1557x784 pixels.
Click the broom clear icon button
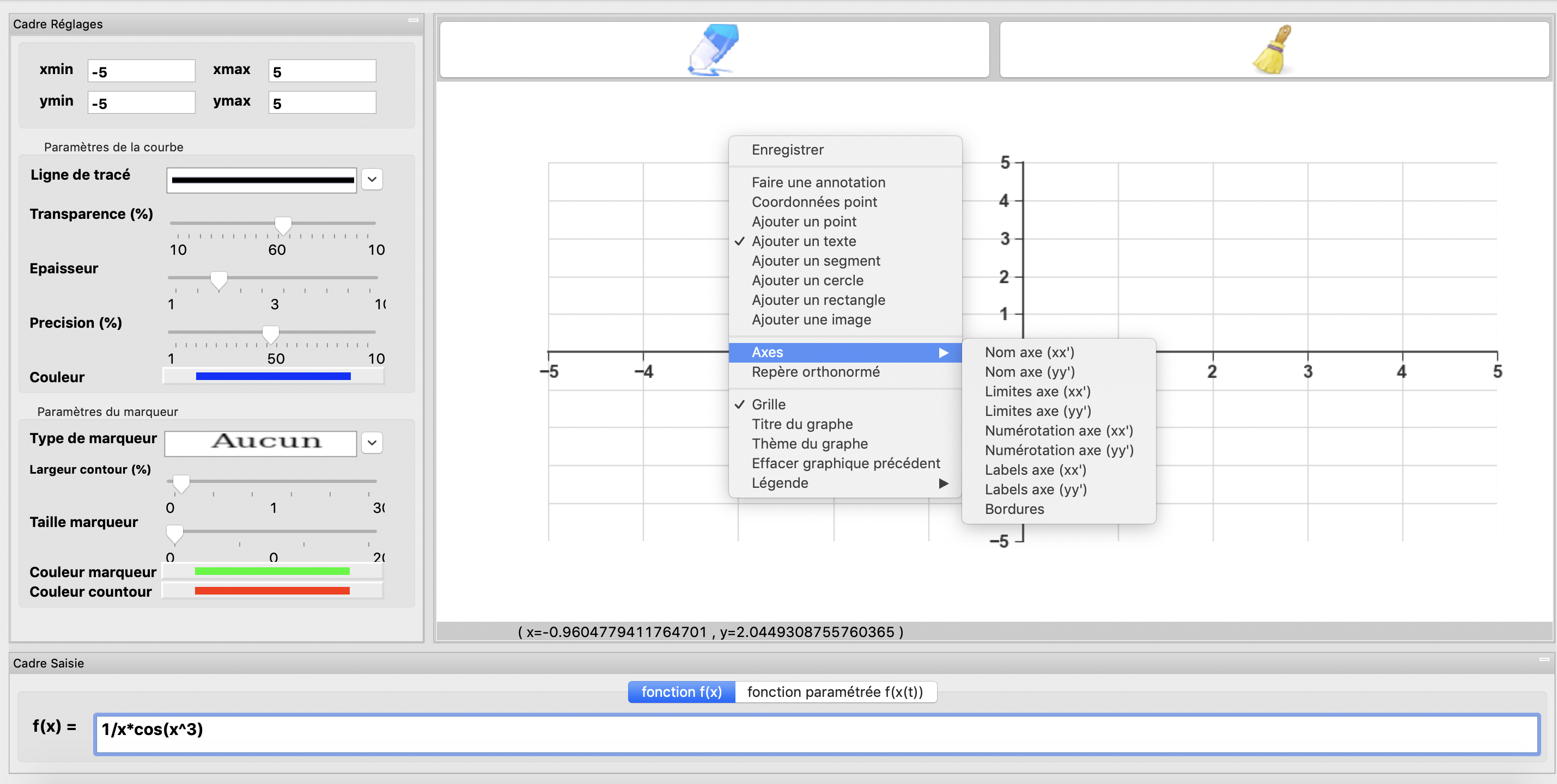coord(1274,50)
